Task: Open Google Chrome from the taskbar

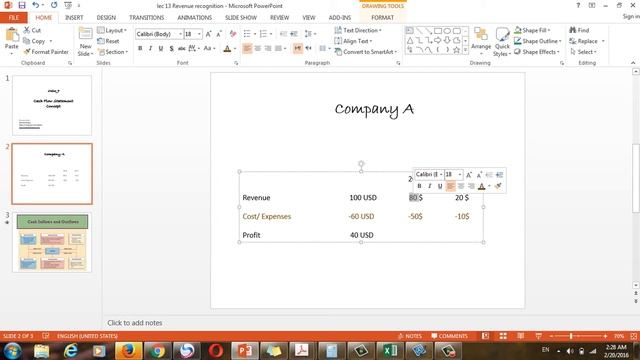Action: coord(158,351)
